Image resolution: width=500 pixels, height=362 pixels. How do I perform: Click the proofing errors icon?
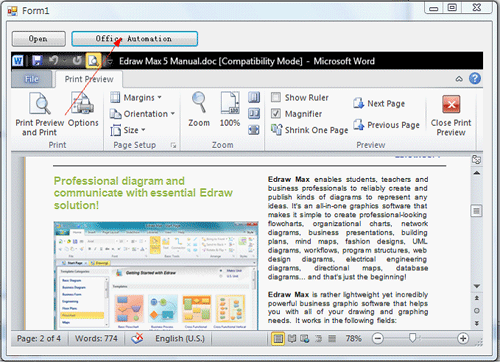pos(137,338)
